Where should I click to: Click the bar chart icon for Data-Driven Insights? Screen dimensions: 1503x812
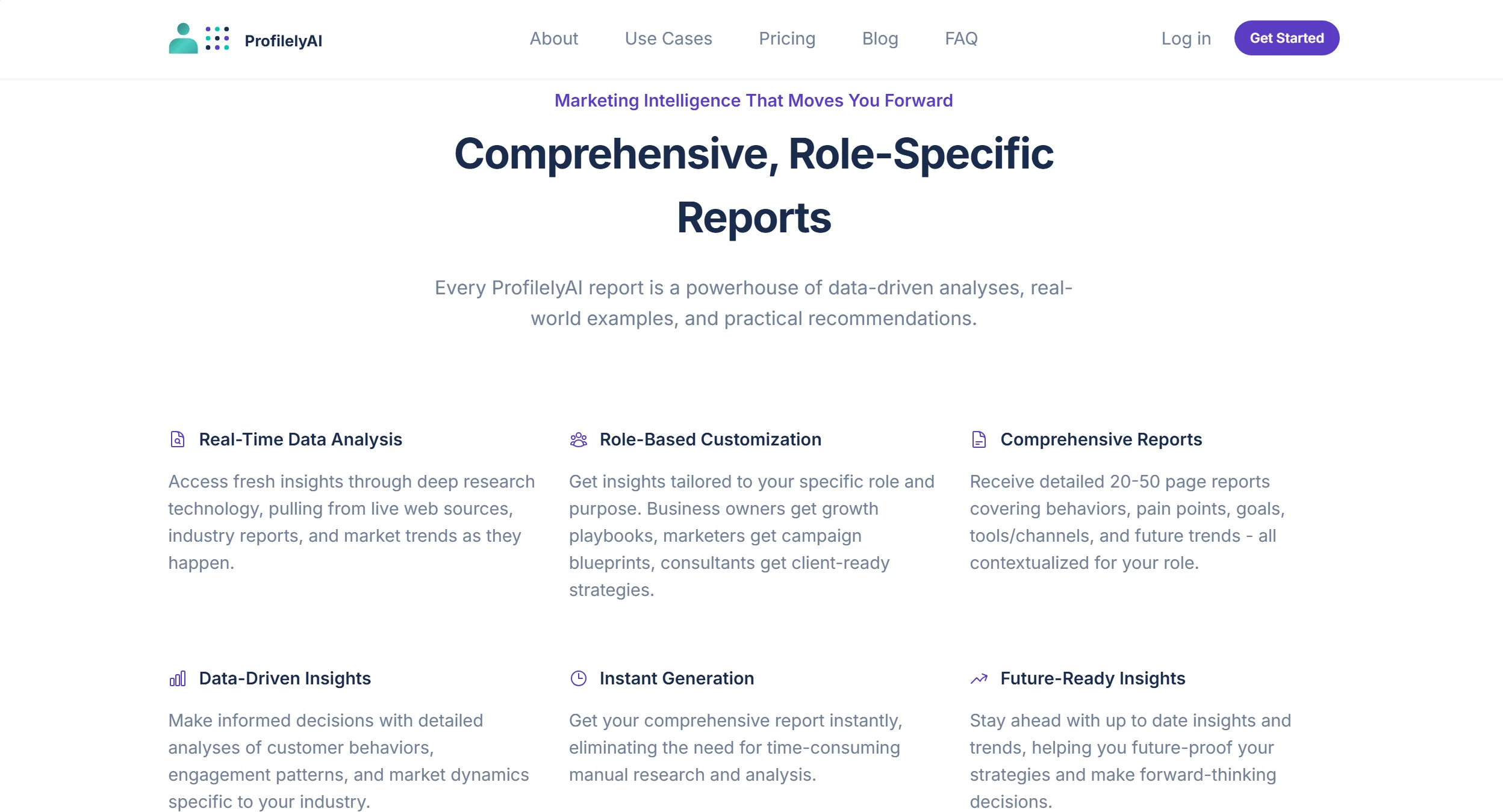click(x=177, y=679)
